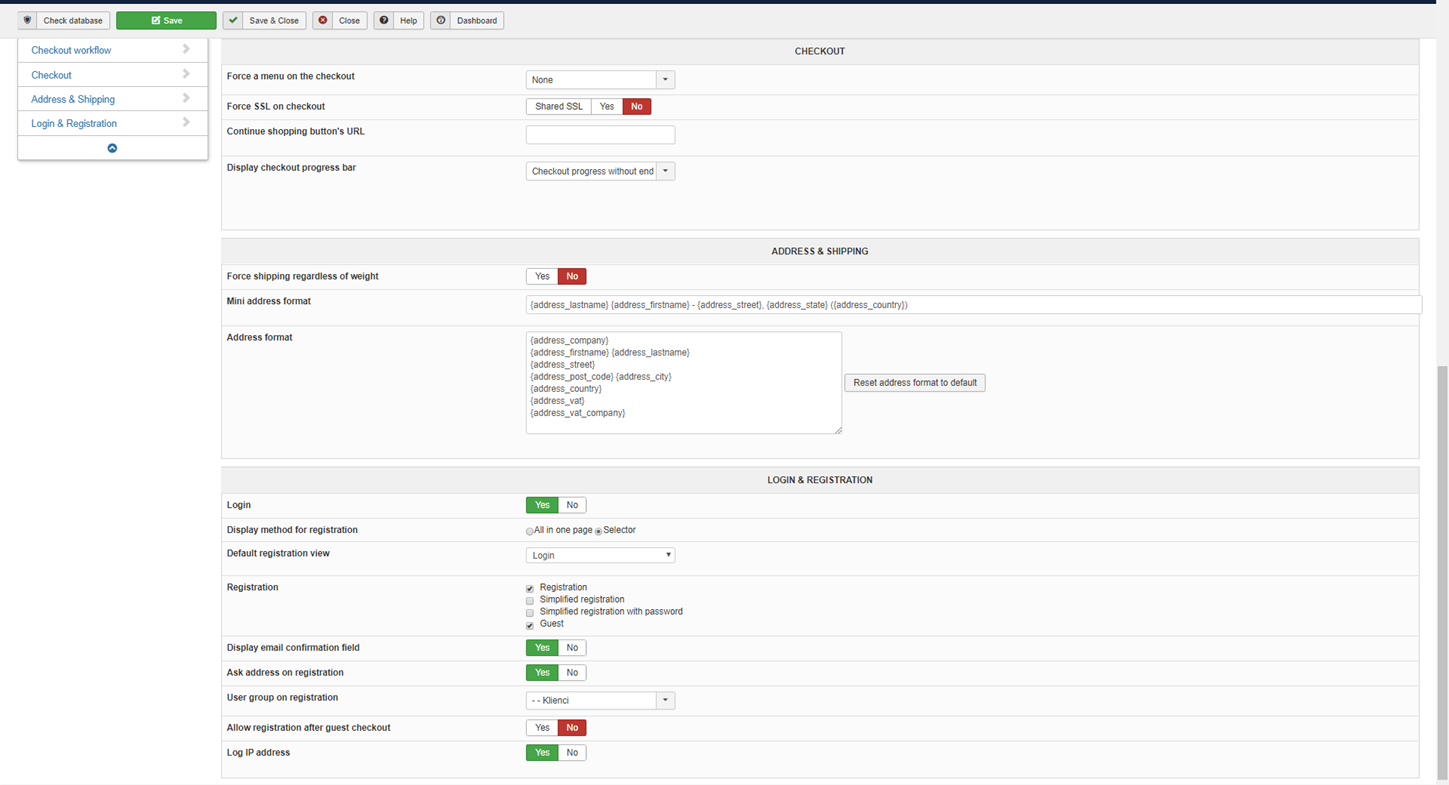Open Login & Registration in the sidebar

point(112,123)
